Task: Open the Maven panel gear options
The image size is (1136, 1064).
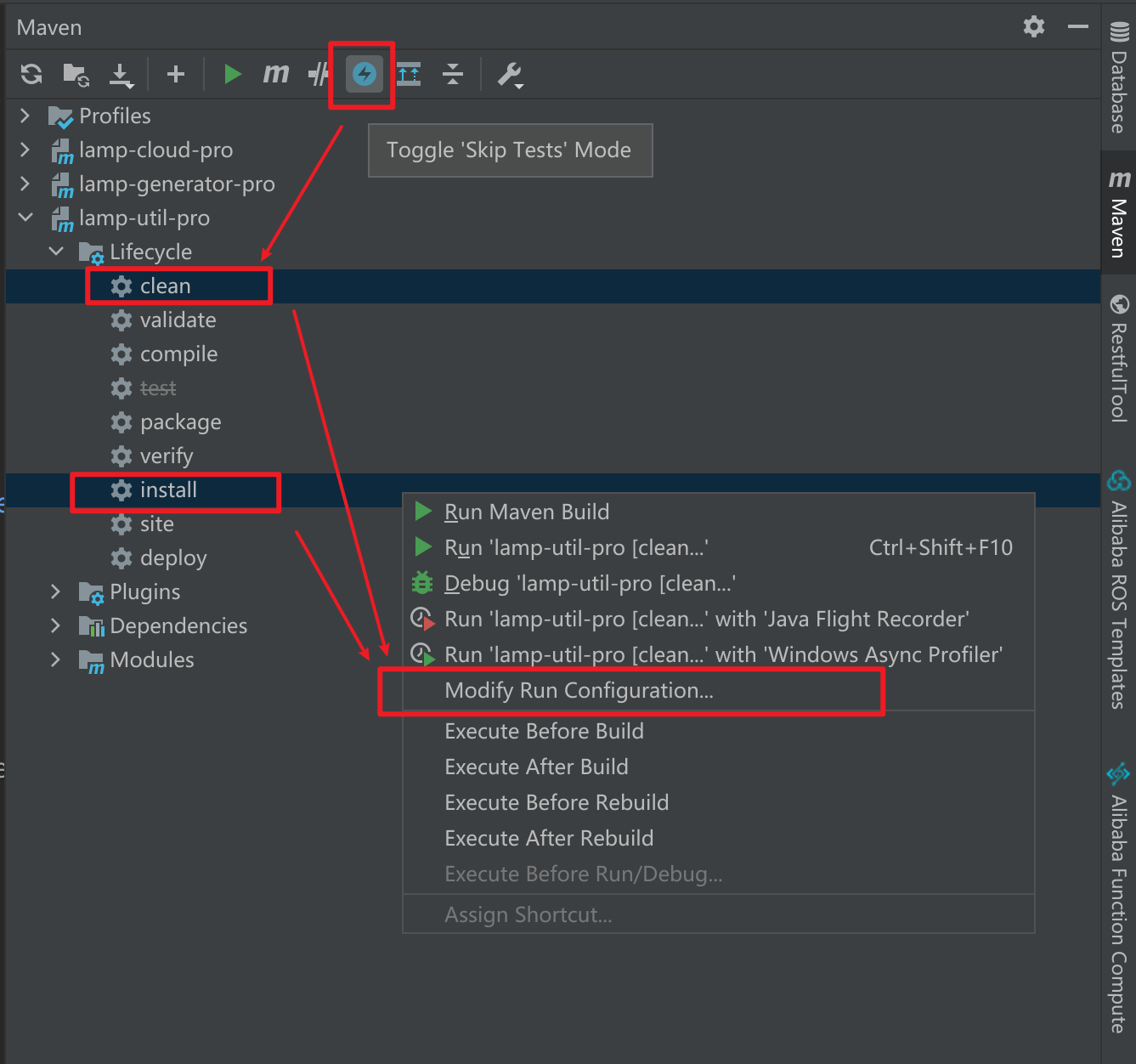Action: (x=1033, y=27)
